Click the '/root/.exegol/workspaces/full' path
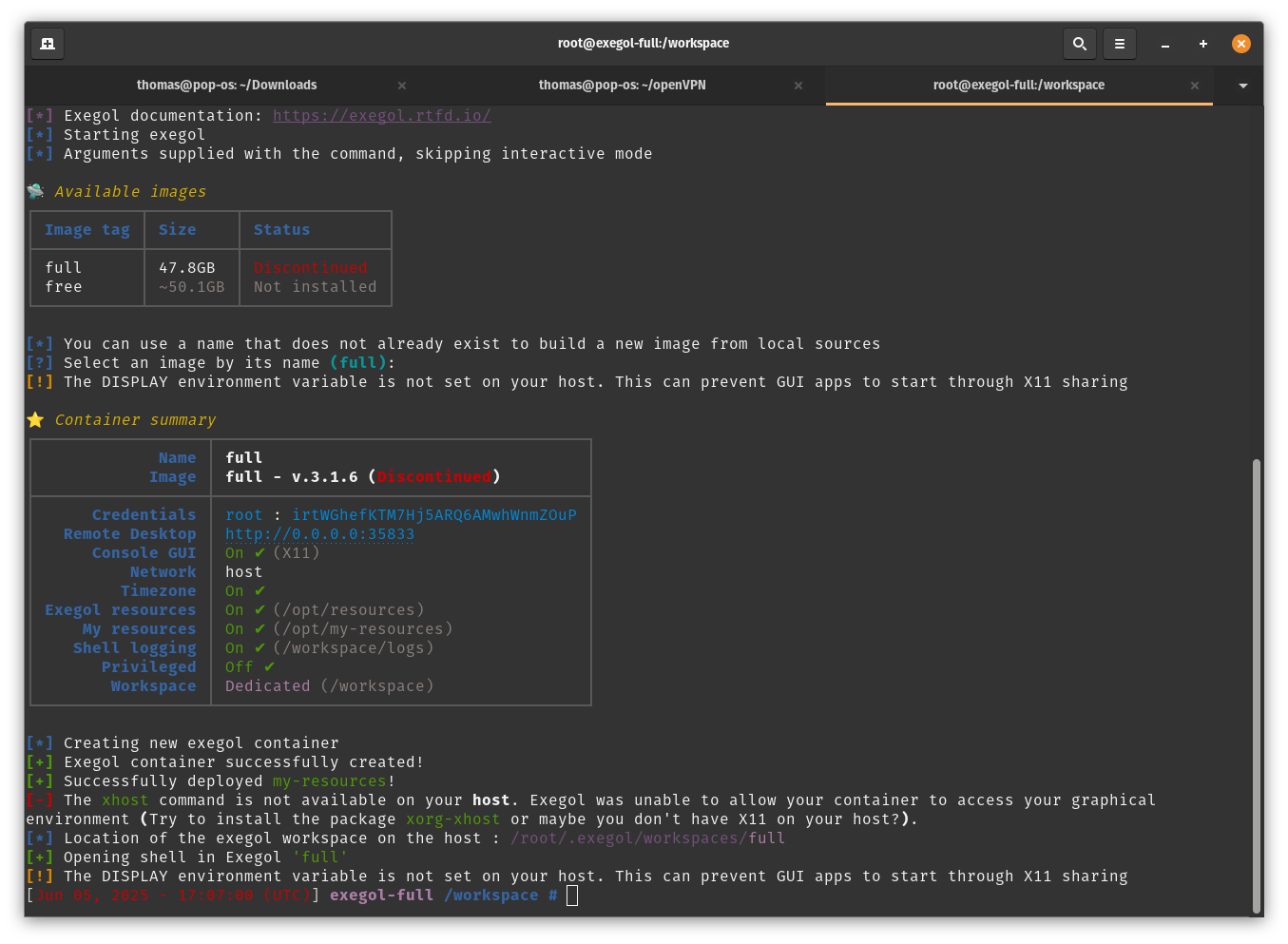 pyautogui.click(x=648, y=838)
